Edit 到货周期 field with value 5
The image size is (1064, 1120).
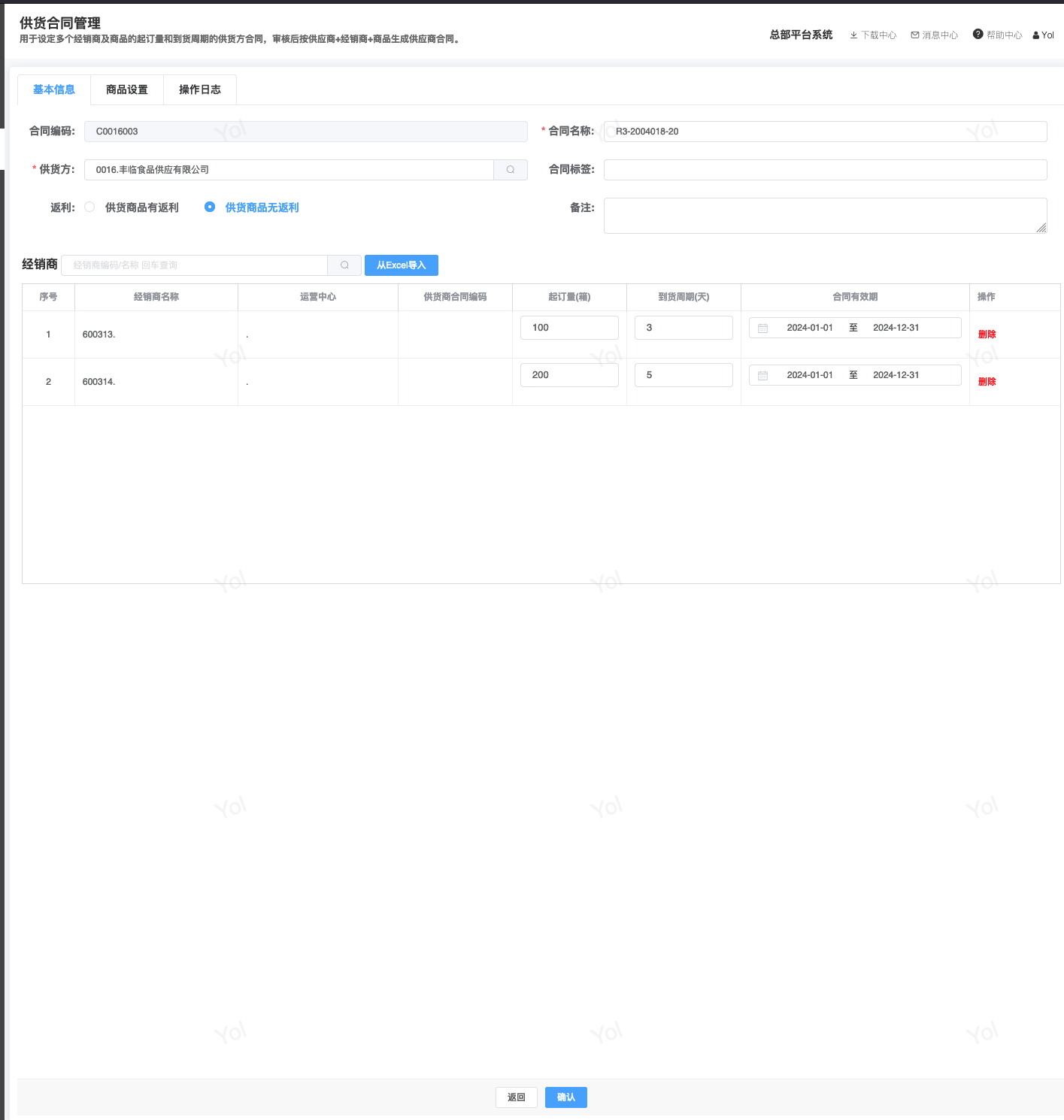(x=684, y=375)
